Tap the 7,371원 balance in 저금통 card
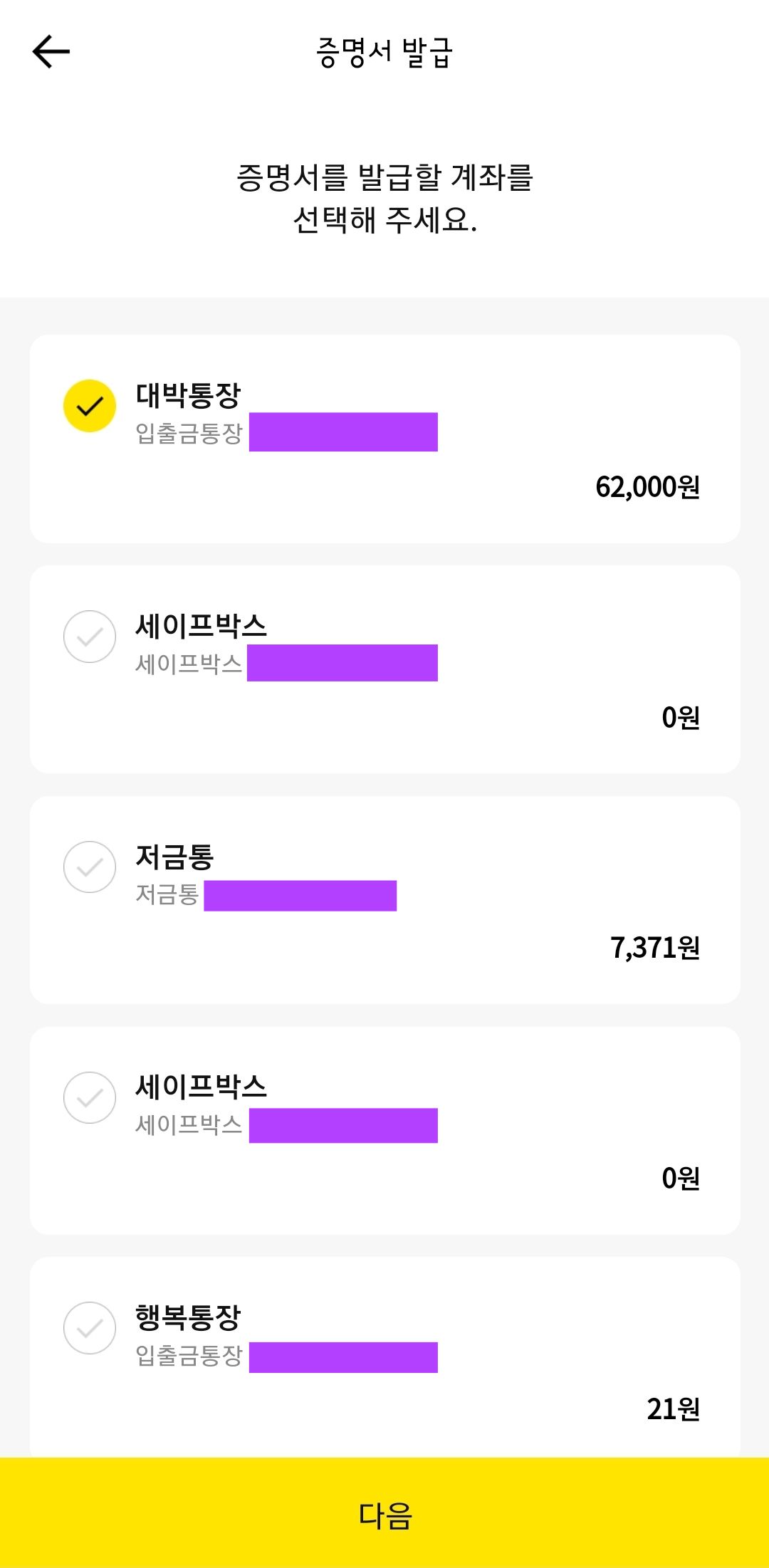The width and height of the screenshot is (769, 1568). (655, 948)
